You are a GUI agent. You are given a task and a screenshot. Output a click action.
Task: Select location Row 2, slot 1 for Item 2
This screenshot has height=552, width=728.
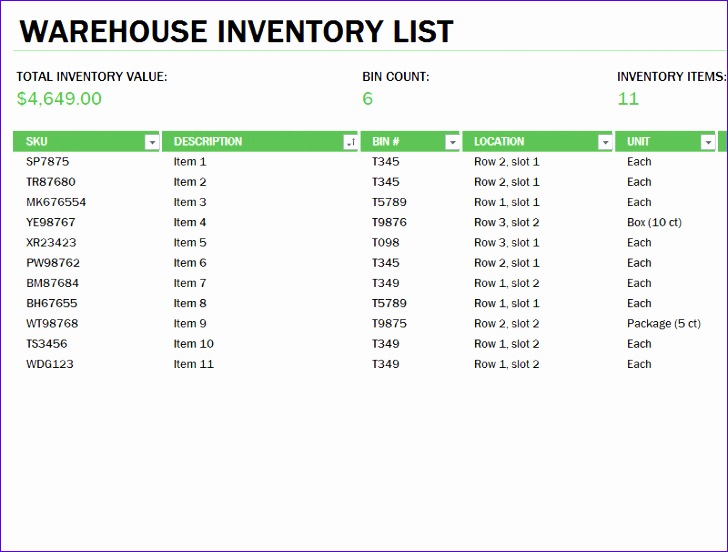507,182
